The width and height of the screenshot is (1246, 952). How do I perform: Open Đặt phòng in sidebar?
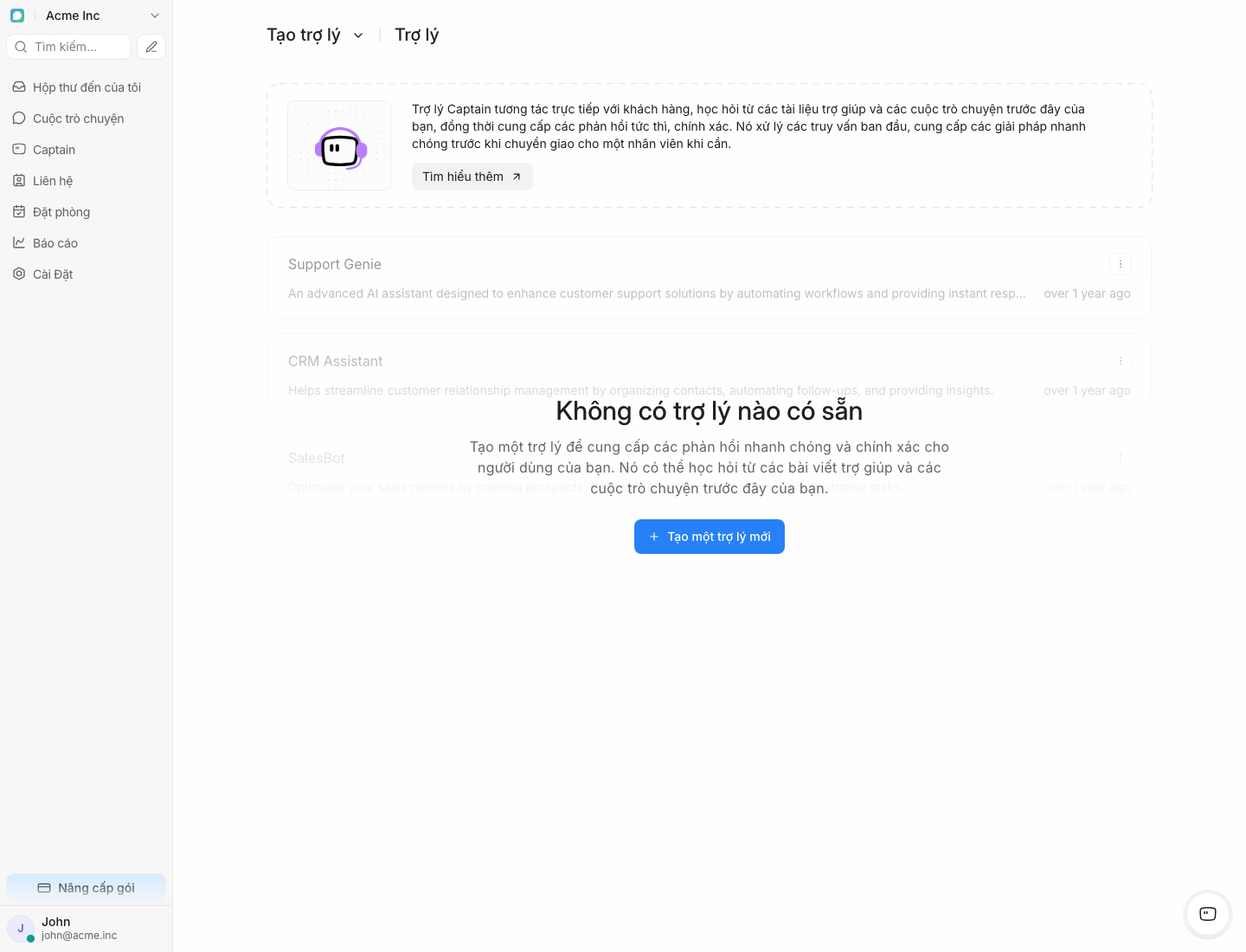[61, 212]
